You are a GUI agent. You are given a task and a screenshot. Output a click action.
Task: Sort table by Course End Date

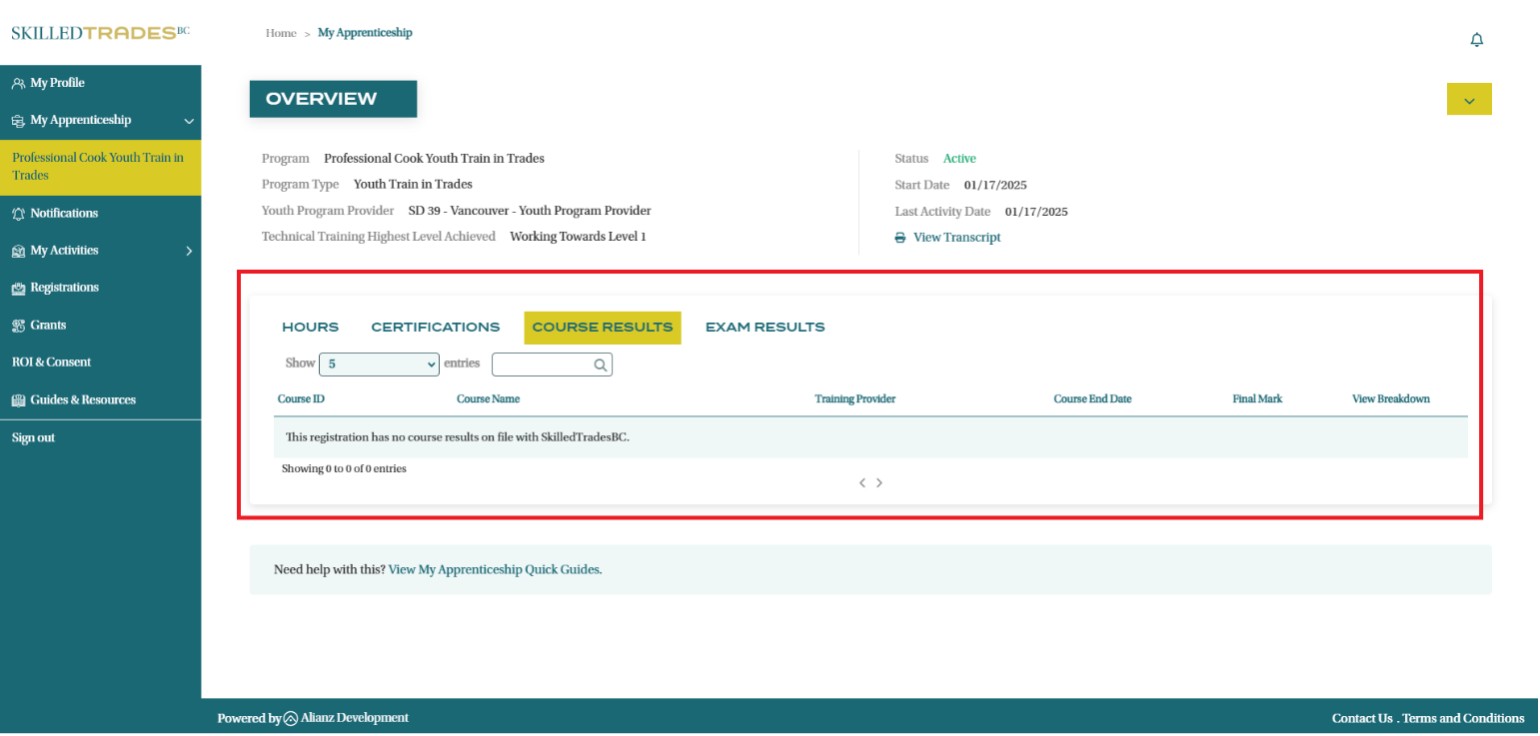[x=1092, y=399]
